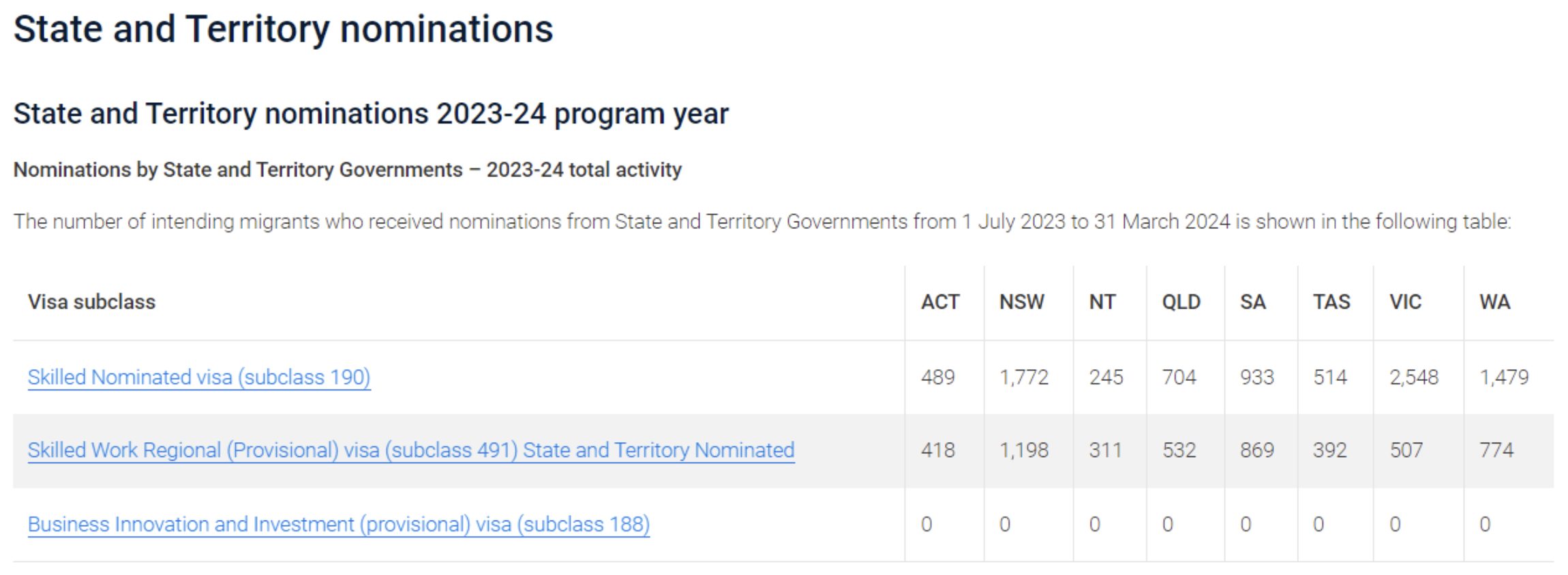The image size is (1568, 575).
Task: Open the Business Innovation and Investment subclass 188 link
Action: coord(339,525)
